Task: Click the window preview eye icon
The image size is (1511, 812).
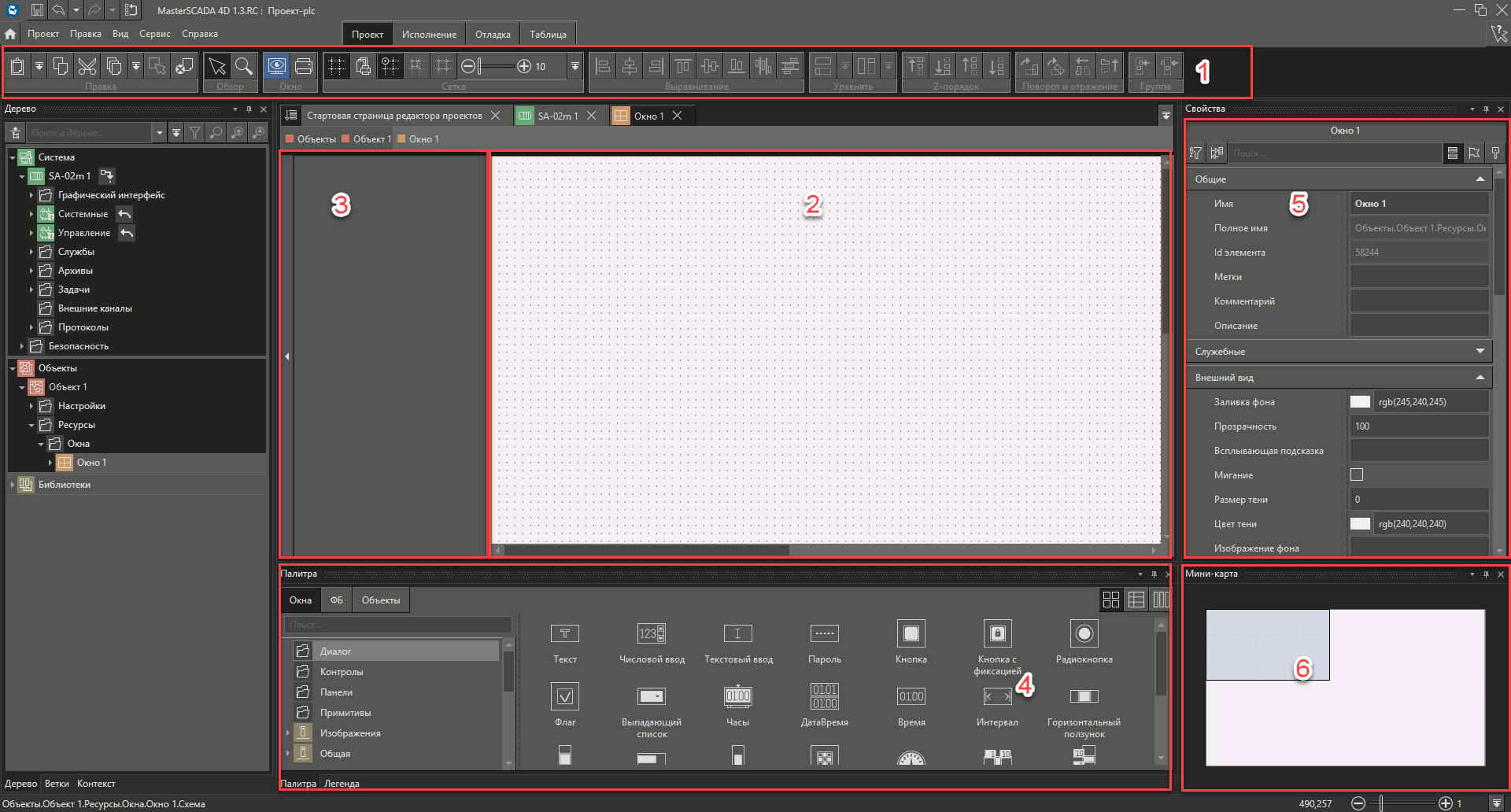Action: click(277, 66)
